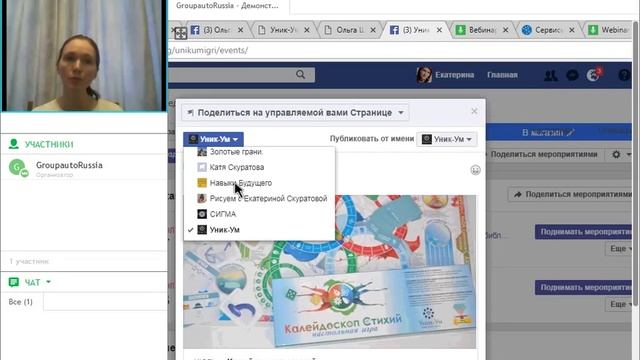Switch to the Webinar tab
The image size is (640, 360).
608,30
